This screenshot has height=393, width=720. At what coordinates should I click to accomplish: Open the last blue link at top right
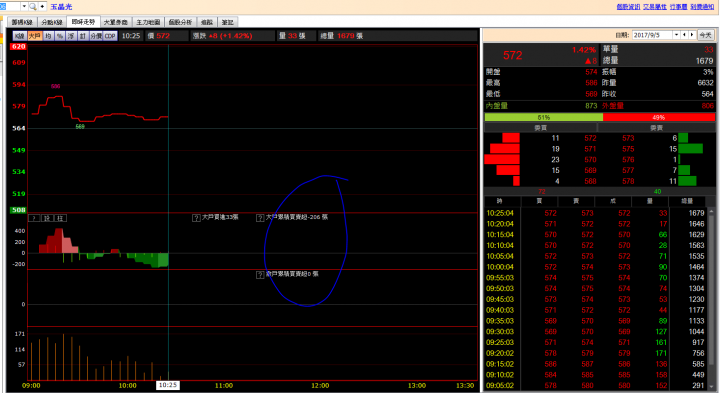[702, 6]
